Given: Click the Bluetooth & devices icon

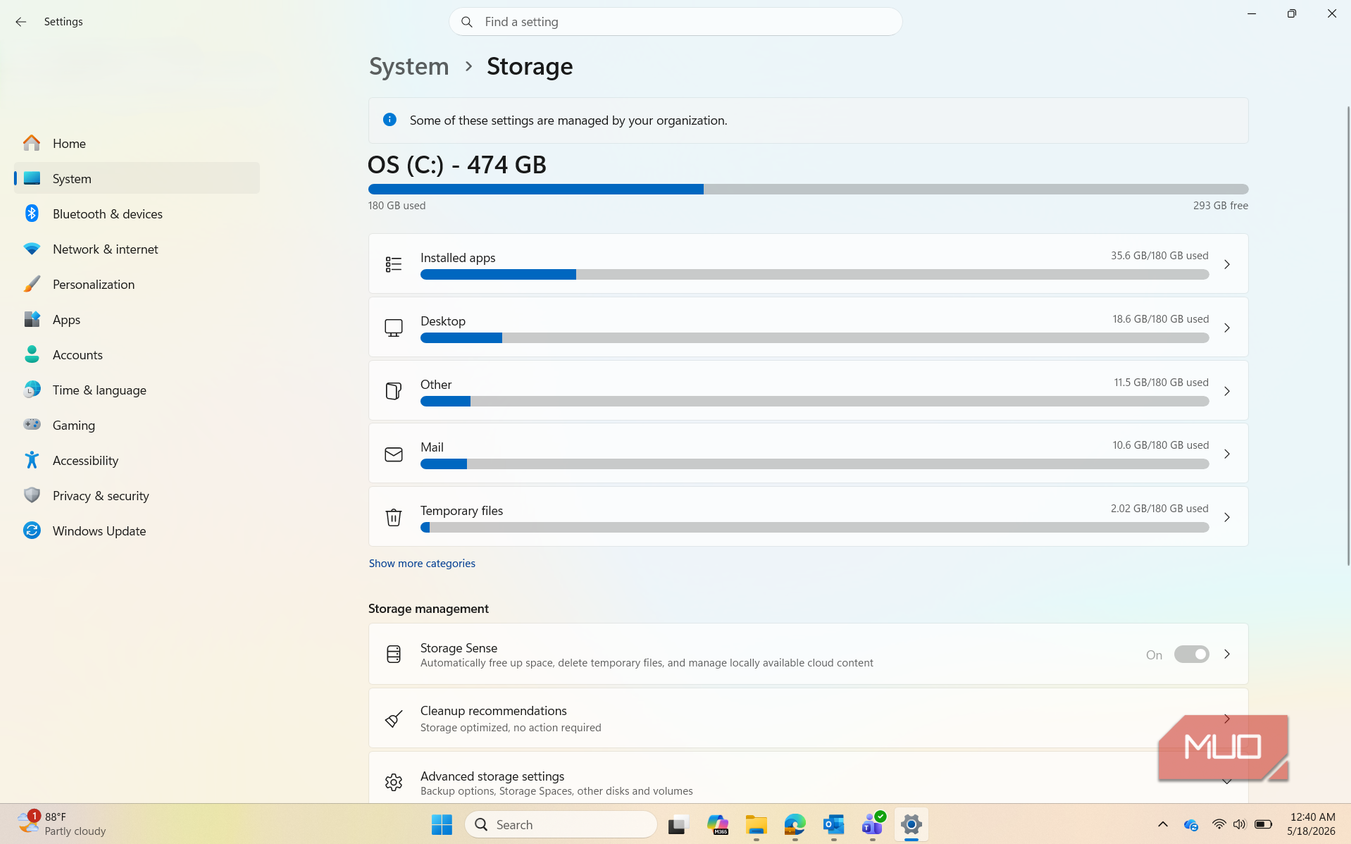Looking at the screenshot, I should 32,213.
